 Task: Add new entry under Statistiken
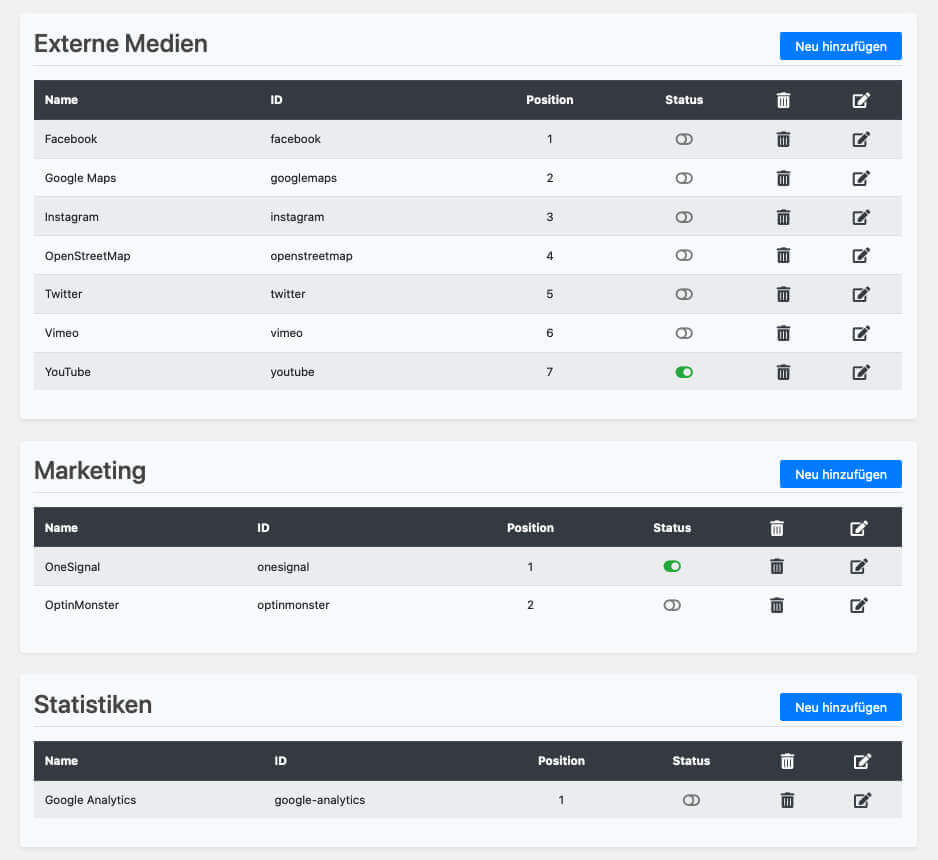pyautogui.click(x=840, y=707)
